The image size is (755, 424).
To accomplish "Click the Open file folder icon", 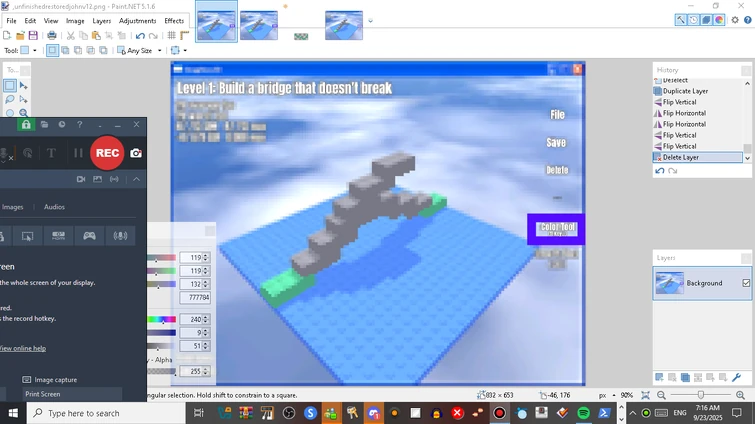I will [20, 35].
